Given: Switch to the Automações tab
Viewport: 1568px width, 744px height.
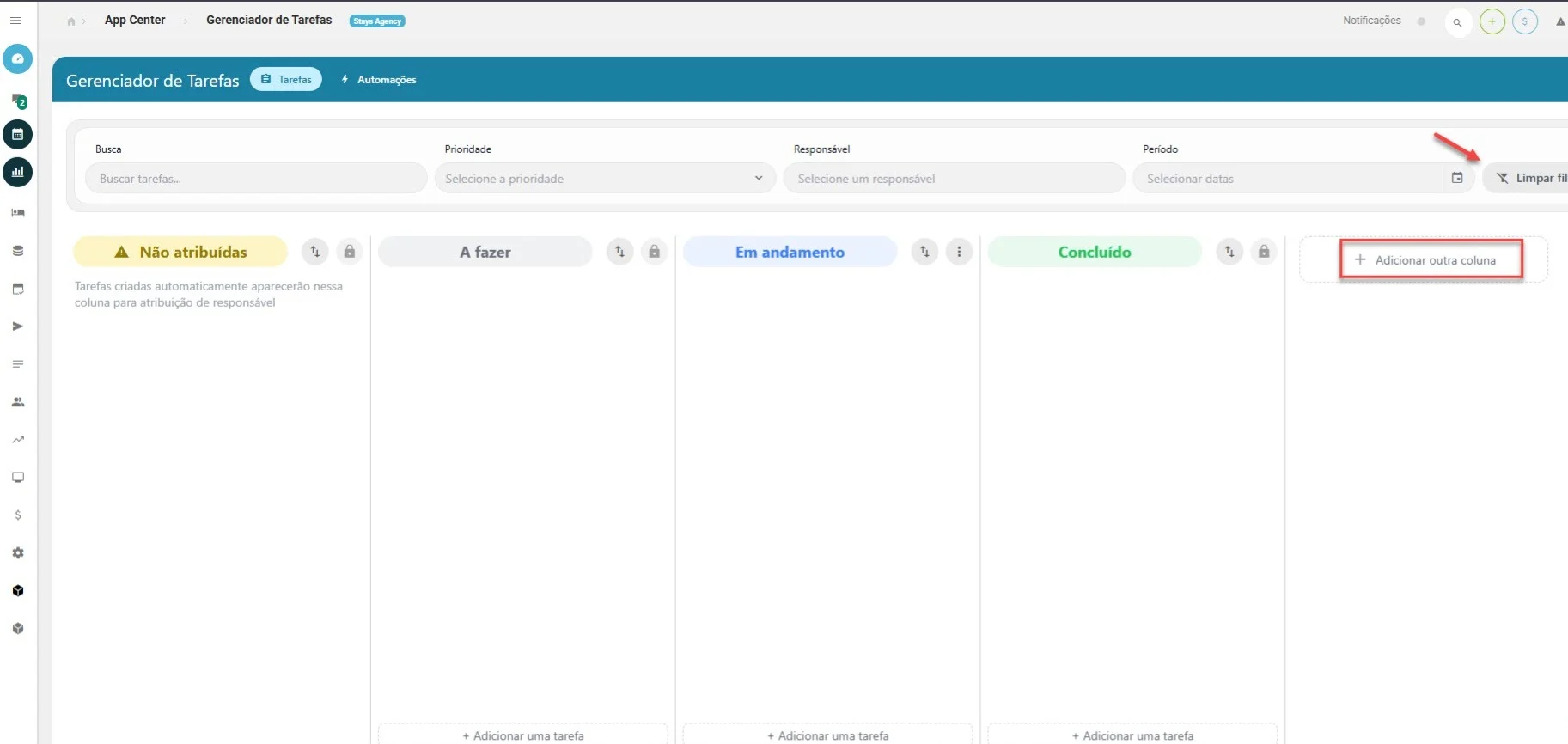Looking at the screenshot, I should coord(379,80).
